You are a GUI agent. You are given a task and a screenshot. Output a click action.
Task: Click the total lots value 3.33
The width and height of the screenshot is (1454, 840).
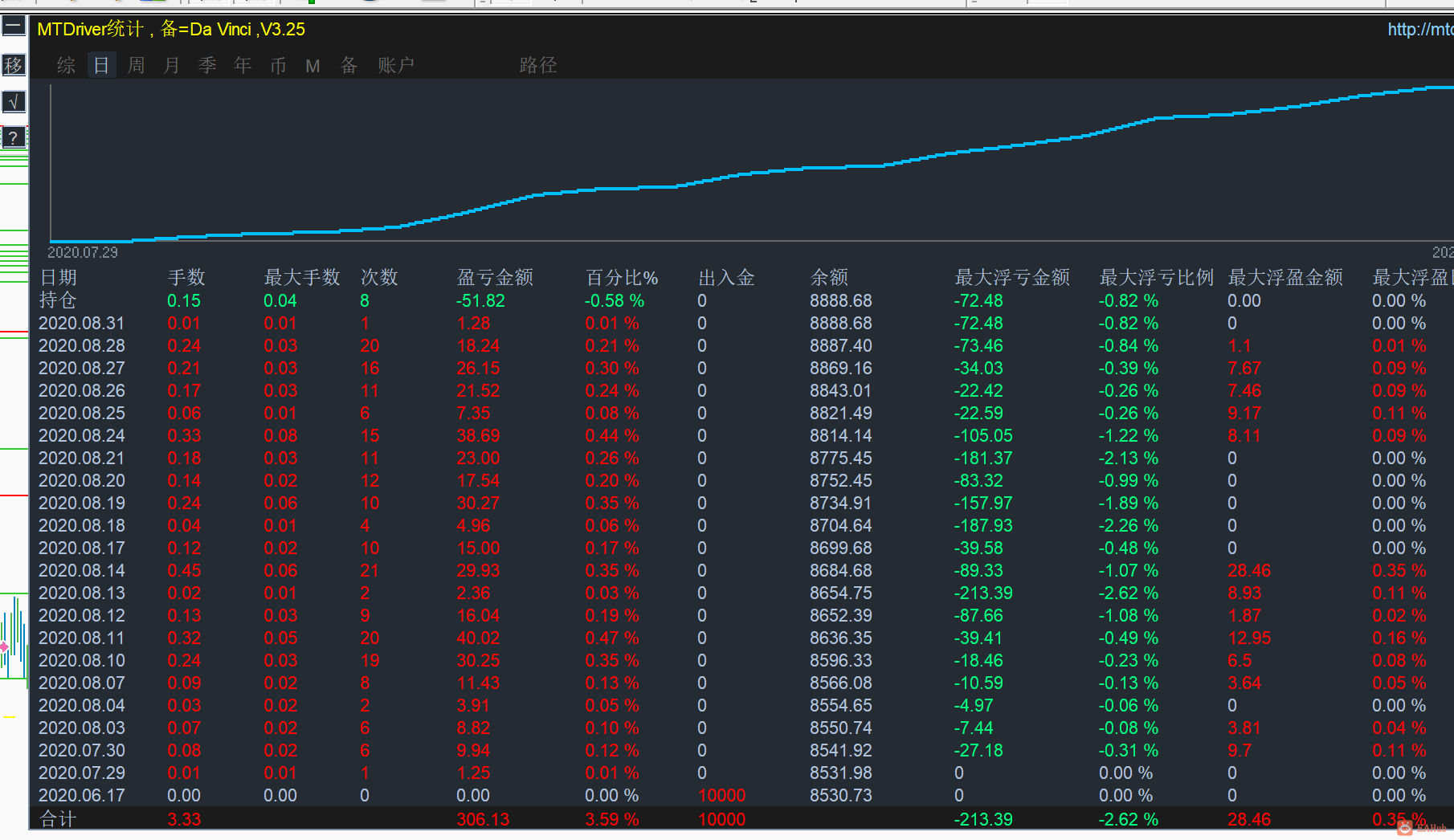(184, 819)
